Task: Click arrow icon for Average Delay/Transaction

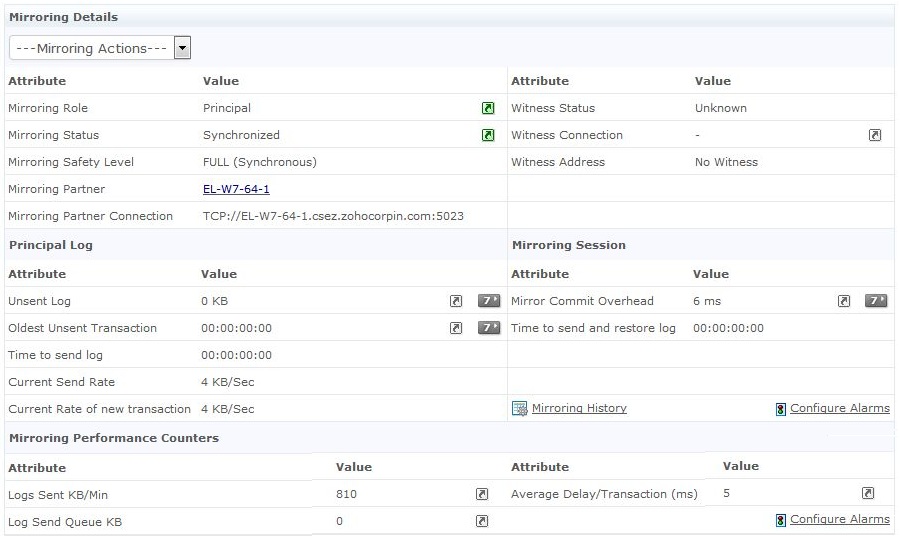Action: (x=868, y=494)
